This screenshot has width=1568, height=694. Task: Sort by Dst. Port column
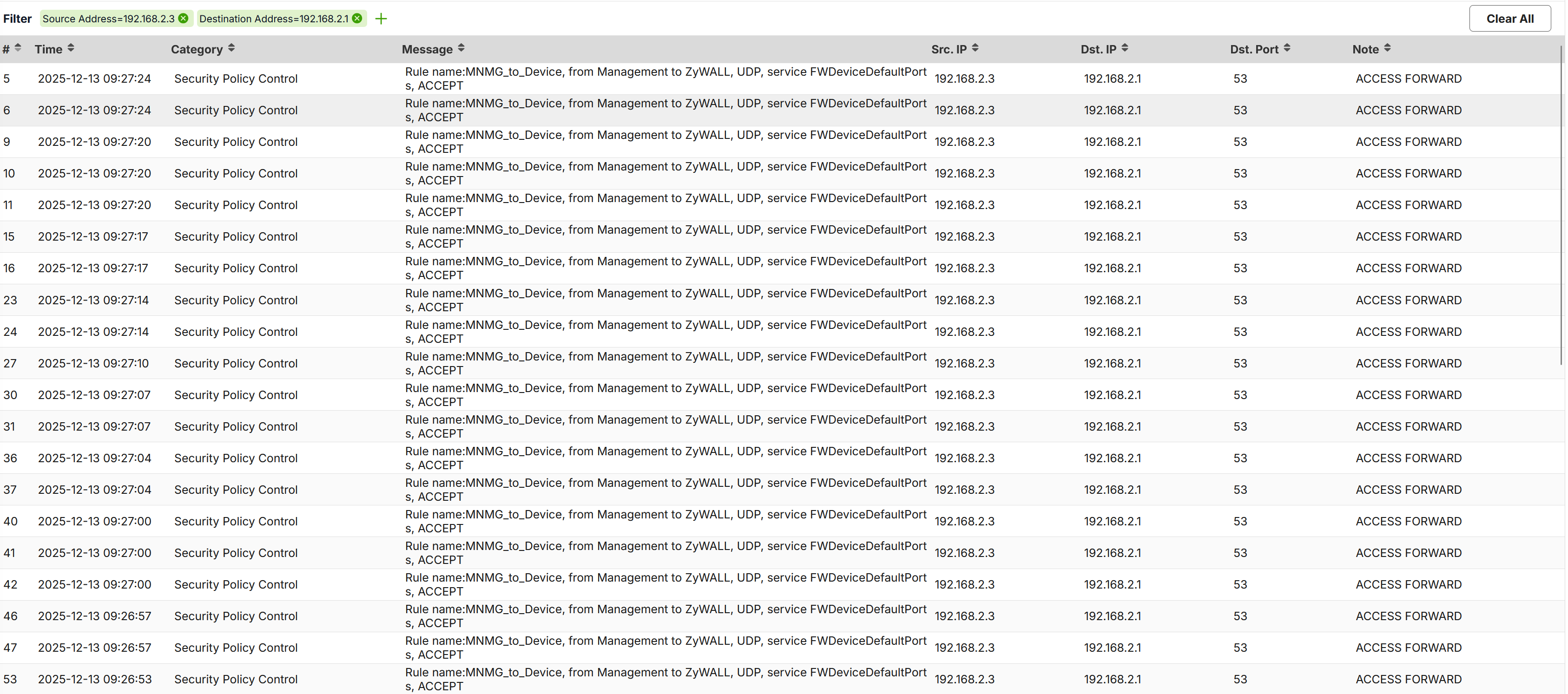click(1286, 48)
